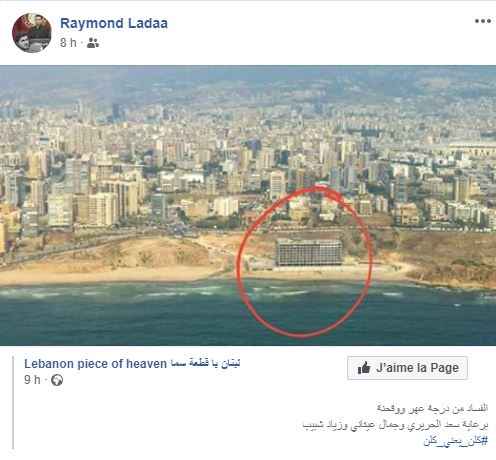Viewport: 496px width, 460px height.
Task: Click the globe public visibility icon
Action: 57,380
